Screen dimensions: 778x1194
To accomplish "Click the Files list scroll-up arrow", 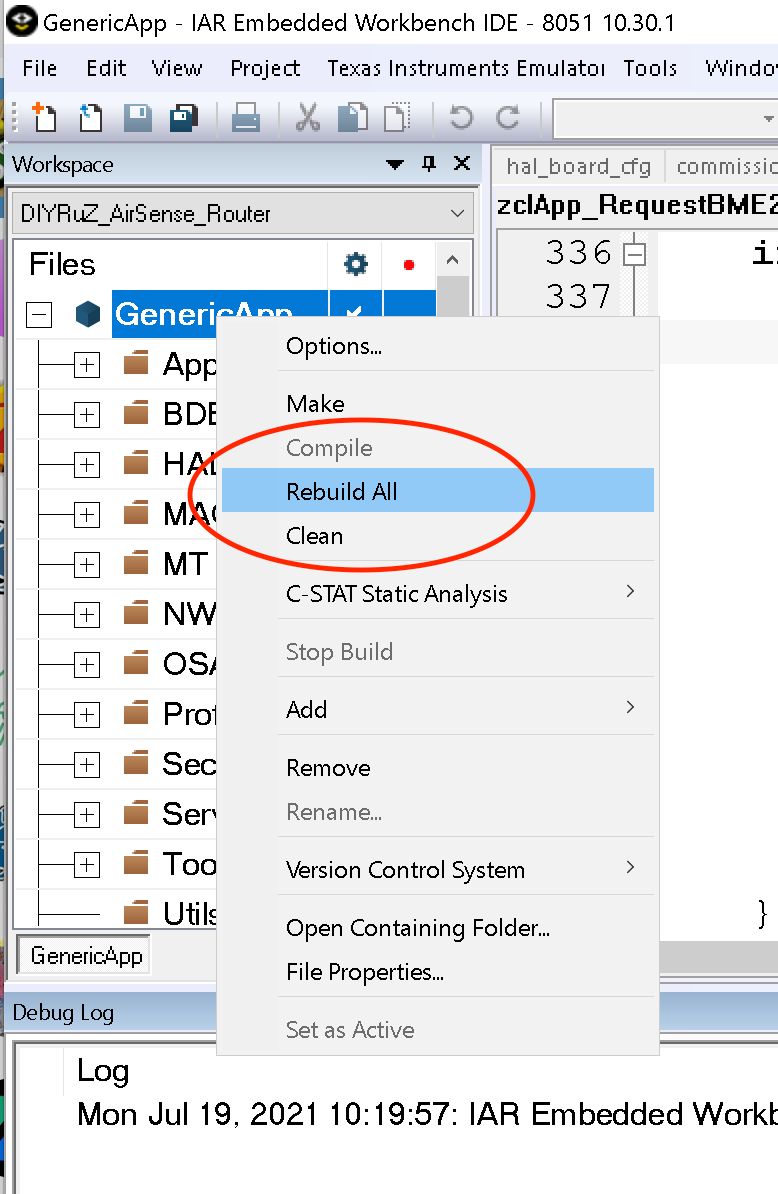I will 452,260.
